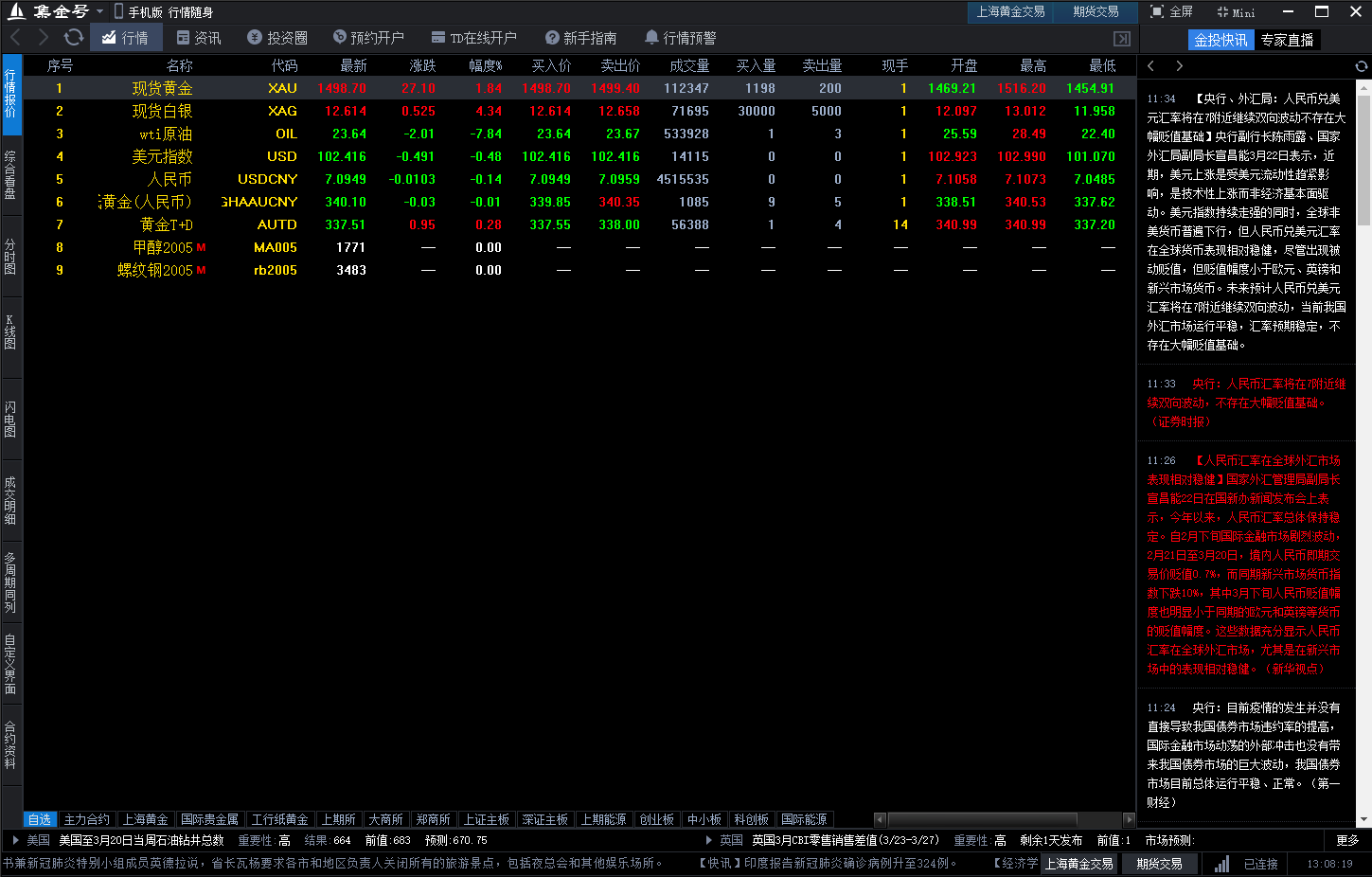
Task: Open the 资讯 news tab
Action: pos(199,38)
